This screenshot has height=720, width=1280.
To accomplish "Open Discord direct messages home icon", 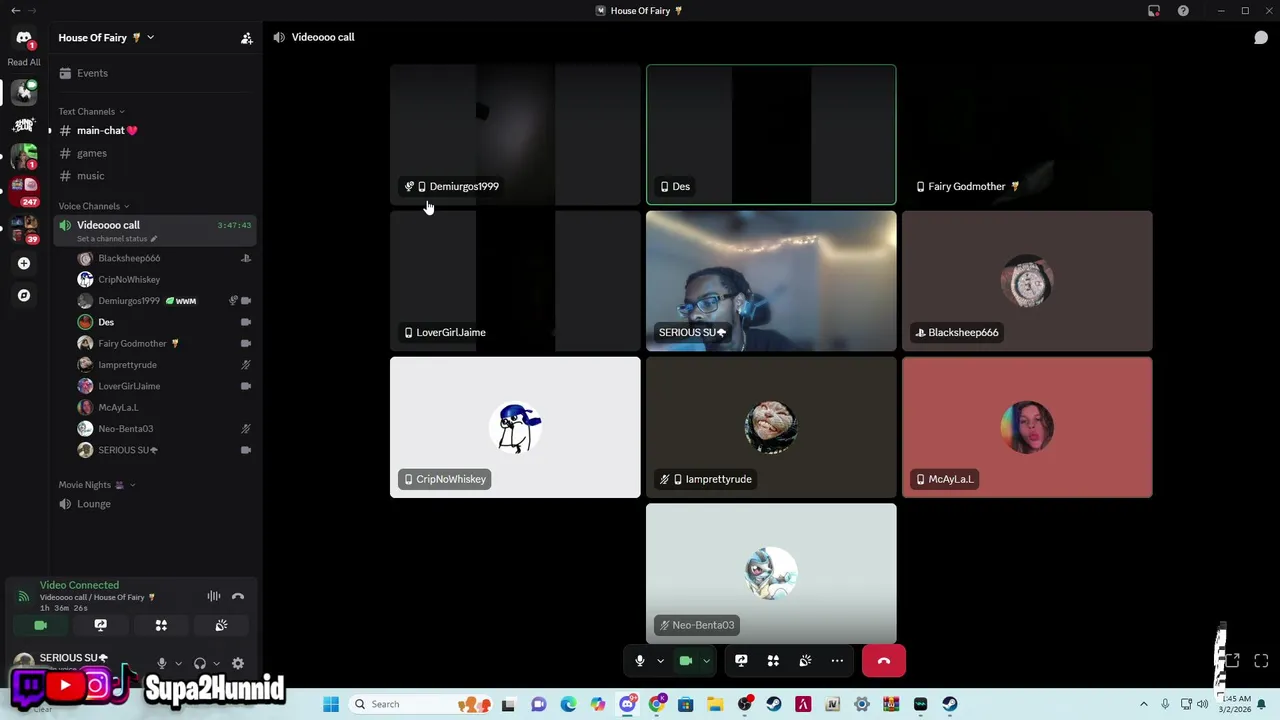I will click(x=24, y=38).
